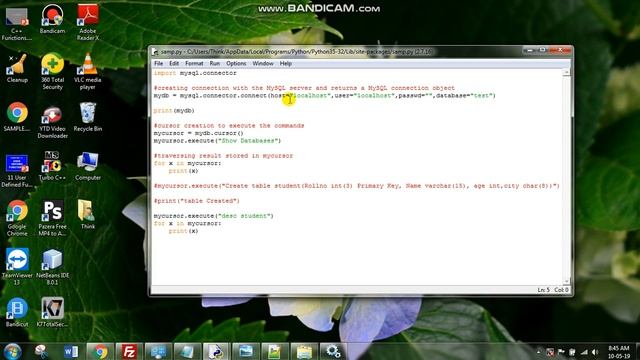This screenshot has width=640, height=360.
Task: Launch the Bandicam desktop icon
Action: (x=52, y=19)
